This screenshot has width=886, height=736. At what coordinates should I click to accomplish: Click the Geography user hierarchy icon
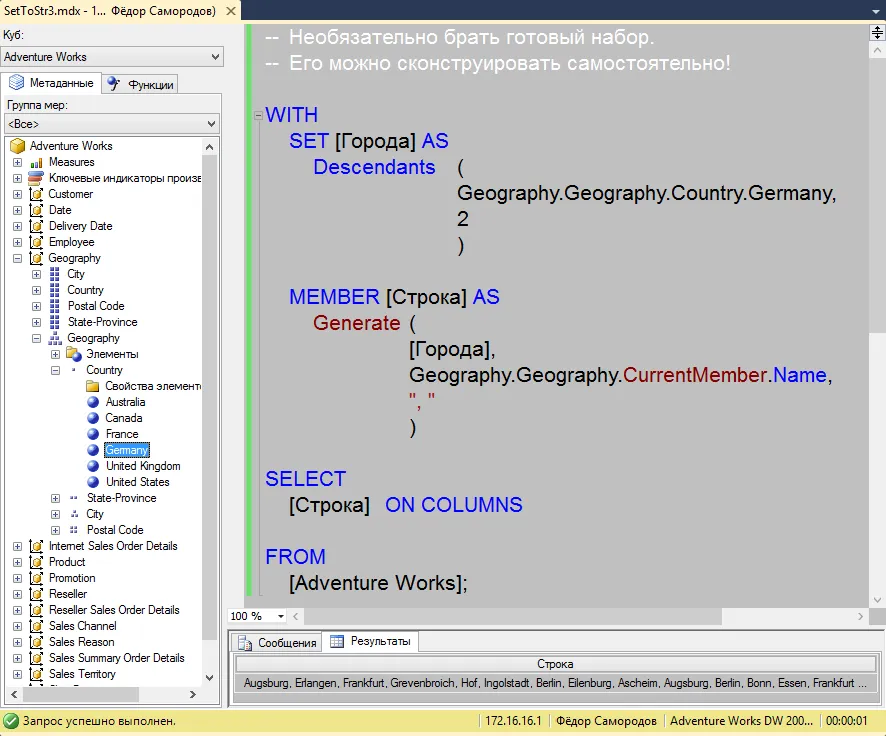(x=55, y=338)
